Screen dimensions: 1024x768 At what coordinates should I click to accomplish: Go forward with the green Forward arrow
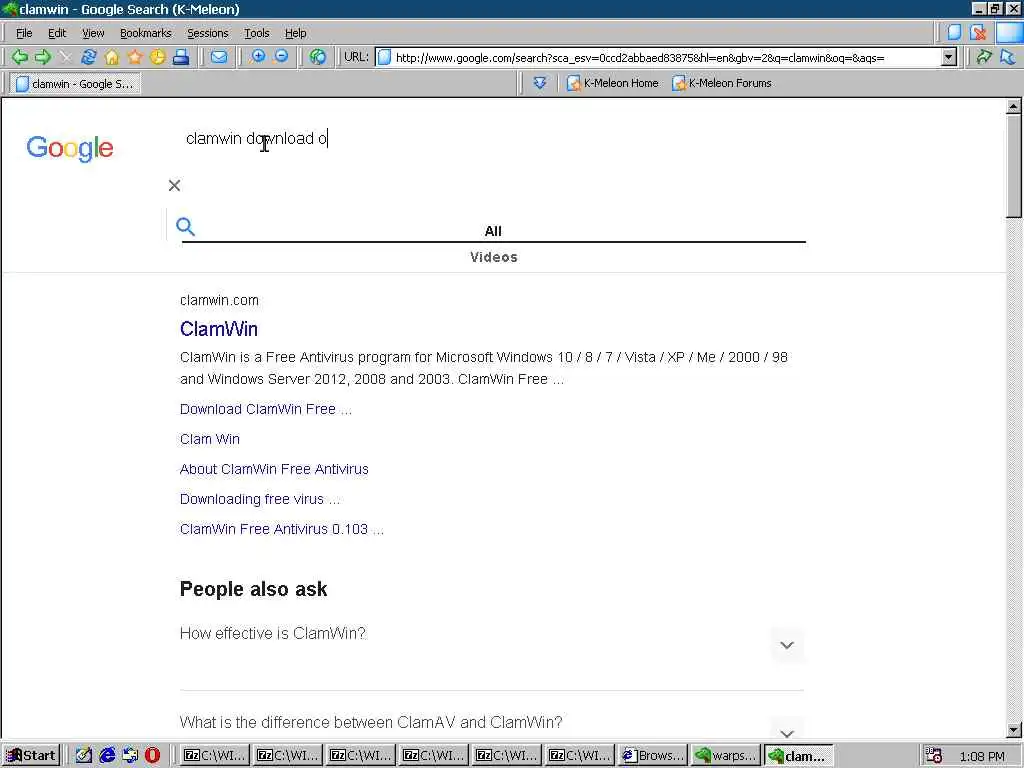coord(43,57)
